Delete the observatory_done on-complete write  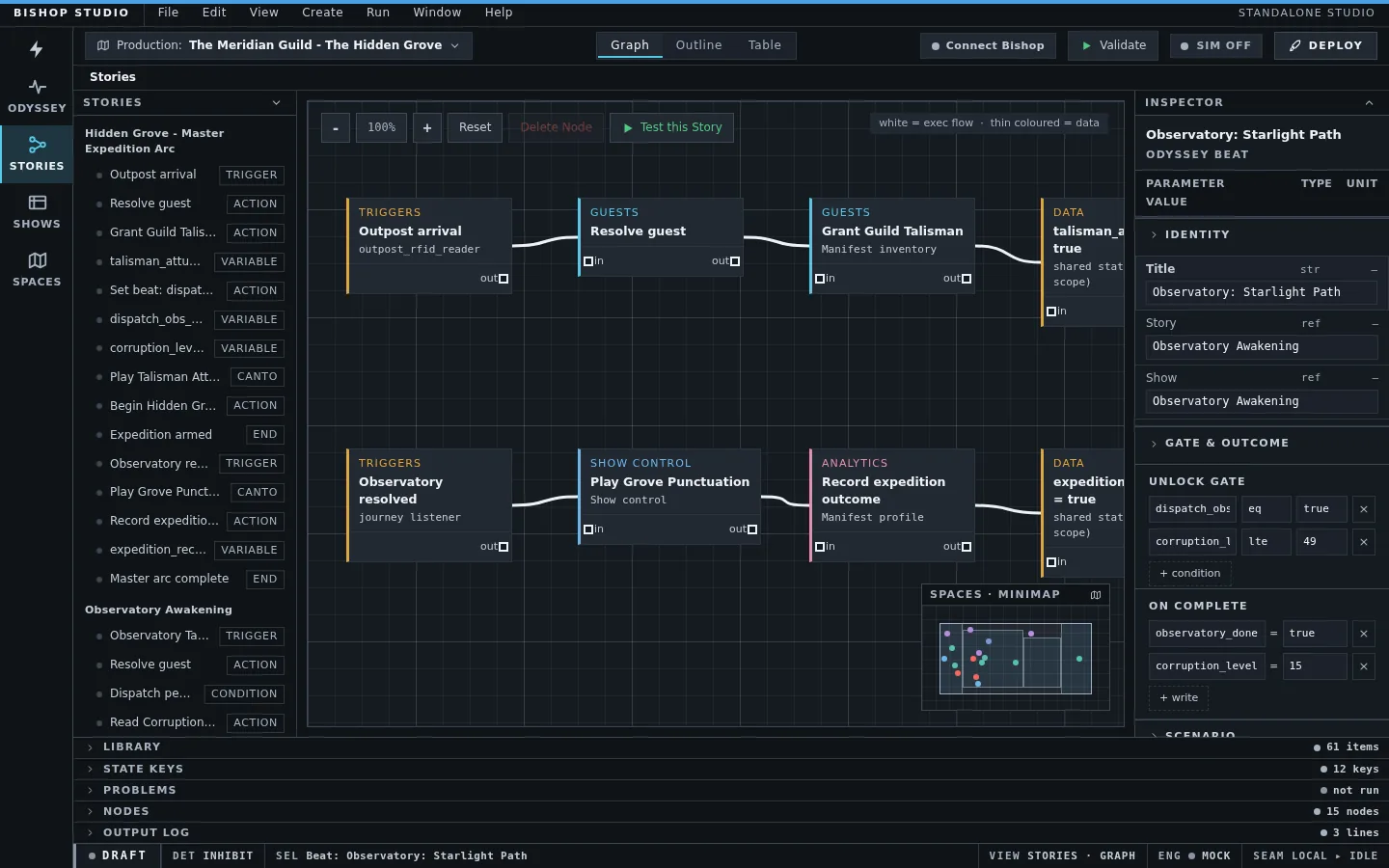[x=1364, y=634]
